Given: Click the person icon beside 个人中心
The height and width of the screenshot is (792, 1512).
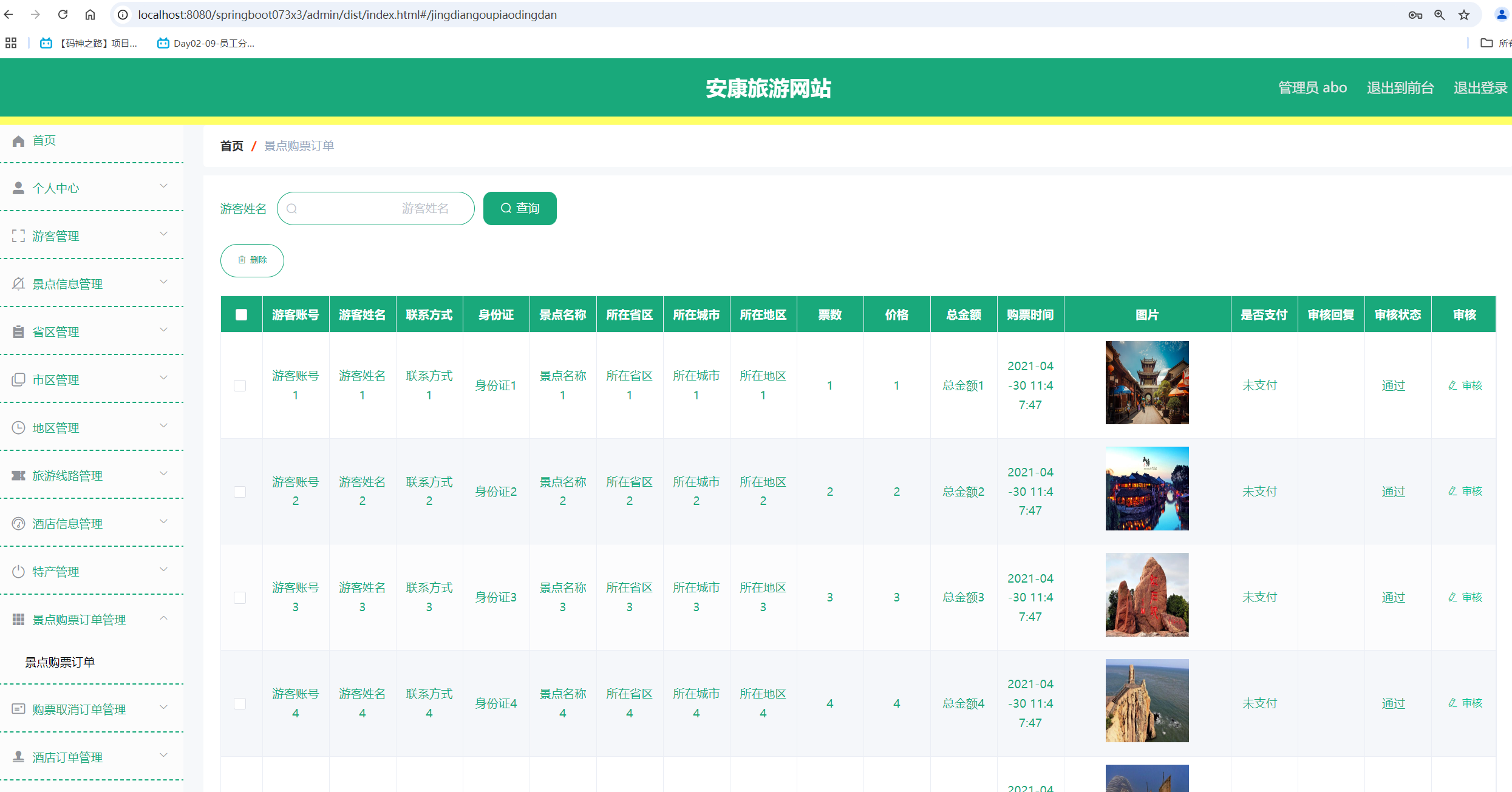Looking at the screenshot, I should tap(18, 188).
